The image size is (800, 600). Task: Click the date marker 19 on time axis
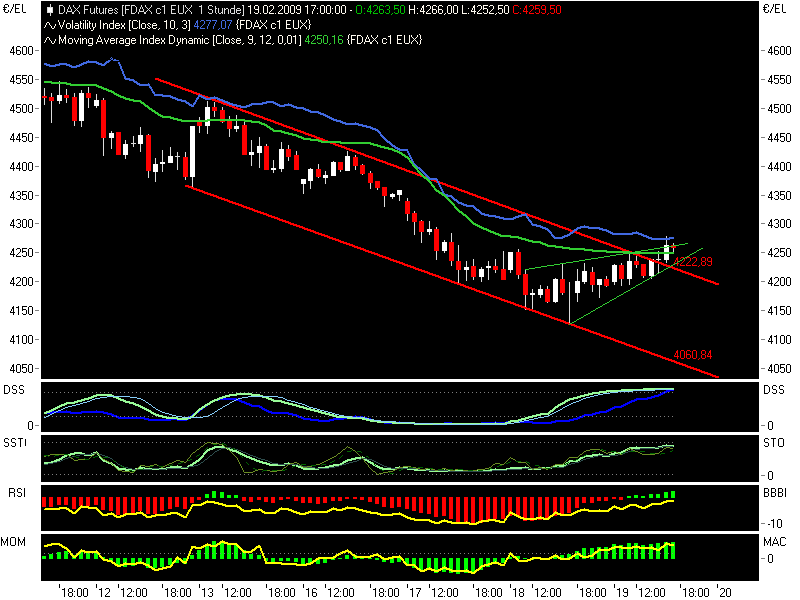pos(623,593)
